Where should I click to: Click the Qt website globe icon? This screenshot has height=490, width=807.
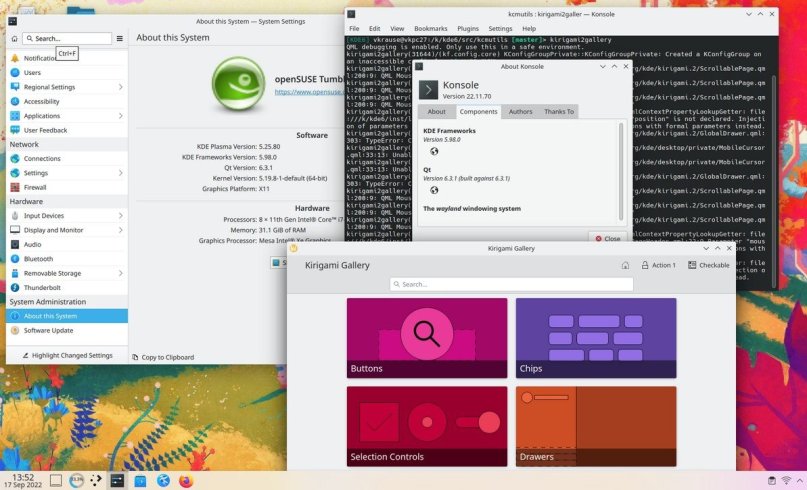[434, 190]
